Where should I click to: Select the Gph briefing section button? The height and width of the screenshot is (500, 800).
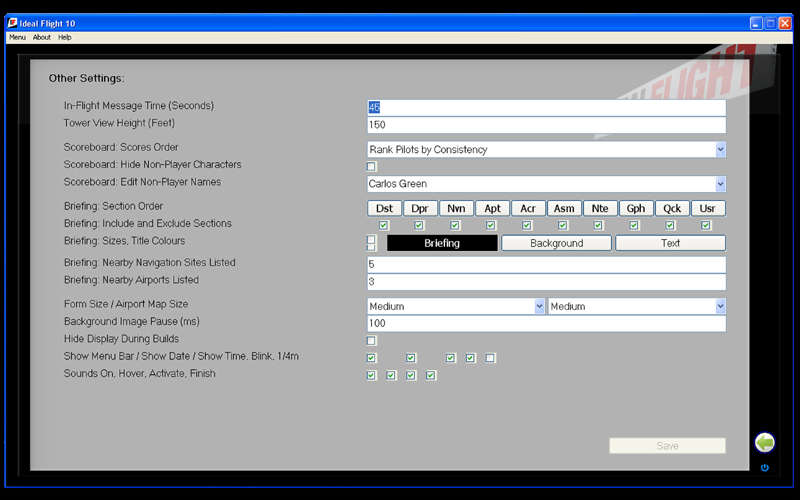pos(634,208)
